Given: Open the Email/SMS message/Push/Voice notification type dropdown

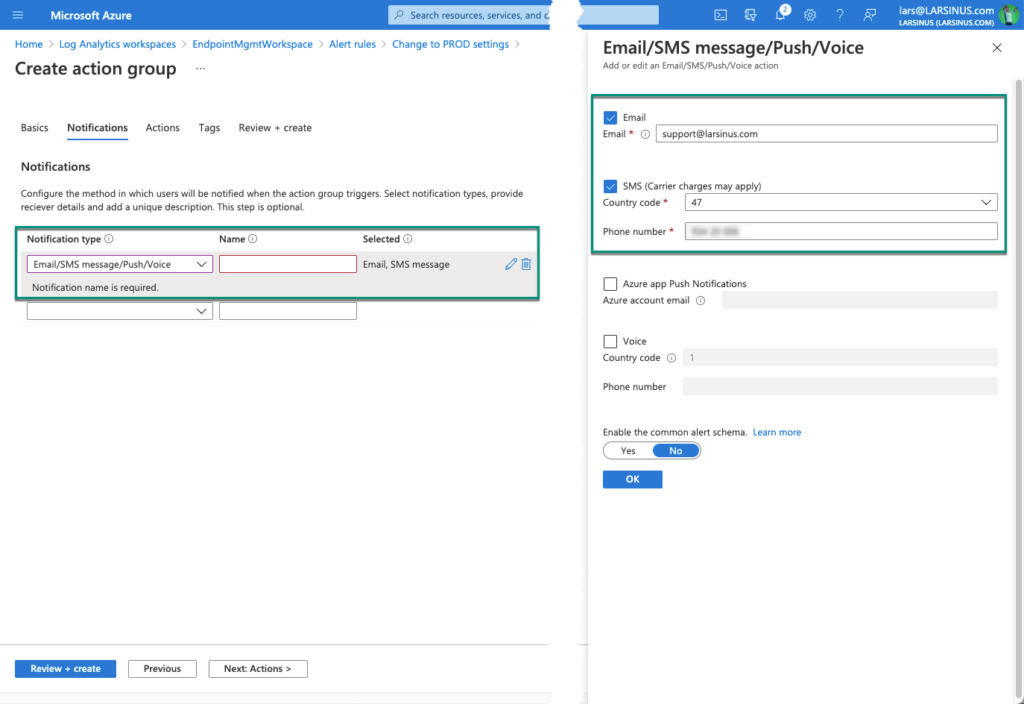Looking at the screenshot, I should (120, 264).
